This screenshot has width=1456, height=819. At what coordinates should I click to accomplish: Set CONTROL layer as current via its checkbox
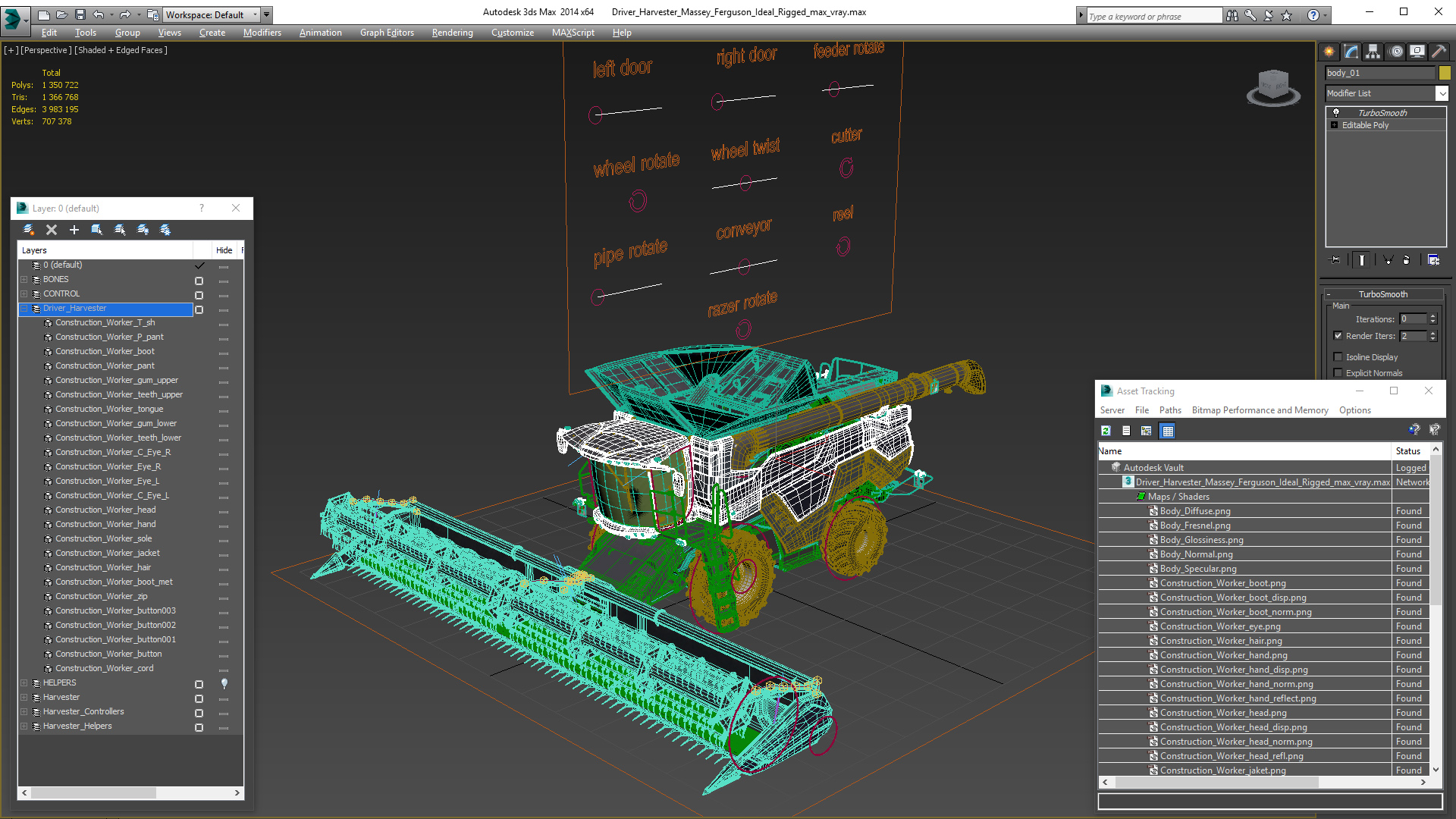coord(199,295)
